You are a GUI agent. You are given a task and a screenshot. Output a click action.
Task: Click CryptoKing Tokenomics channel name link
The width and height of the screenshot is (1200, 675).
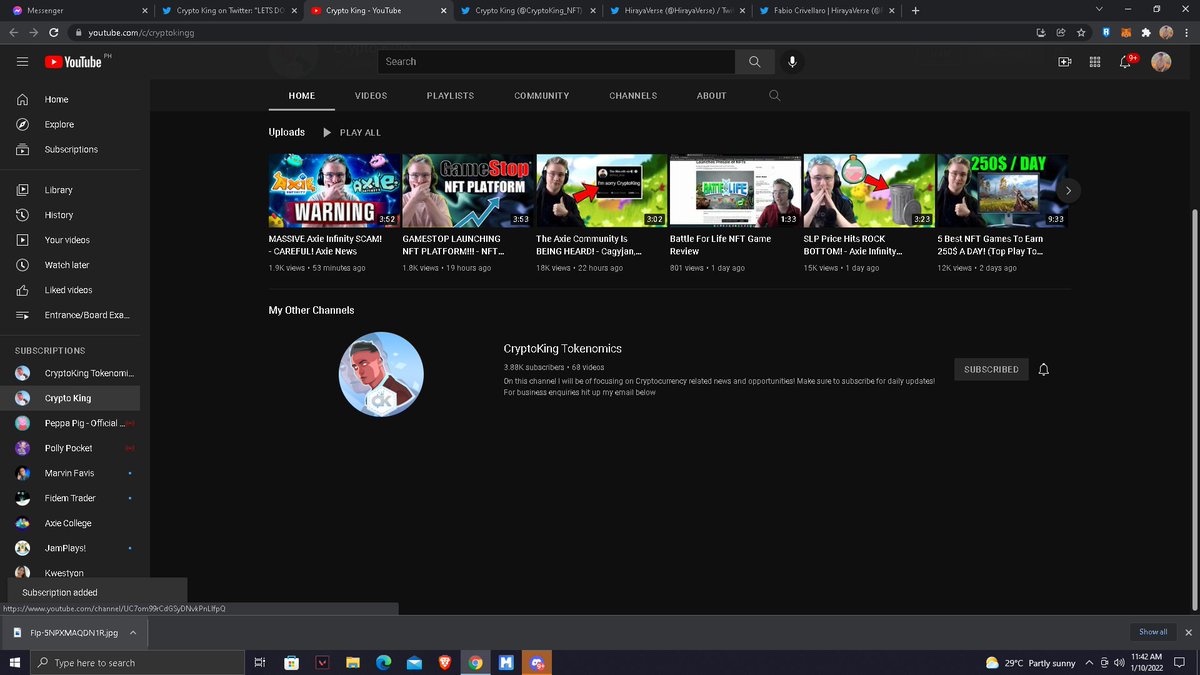point(563,349)
